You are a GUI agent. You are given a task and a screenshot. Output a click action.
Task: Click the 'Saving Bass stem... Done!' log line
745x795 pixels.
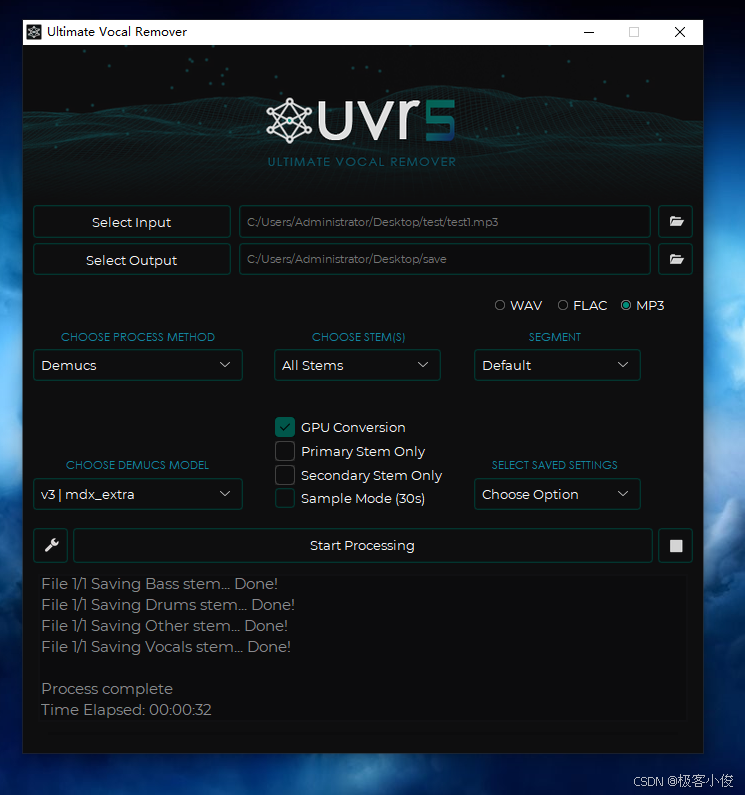(x=159, y=584)
